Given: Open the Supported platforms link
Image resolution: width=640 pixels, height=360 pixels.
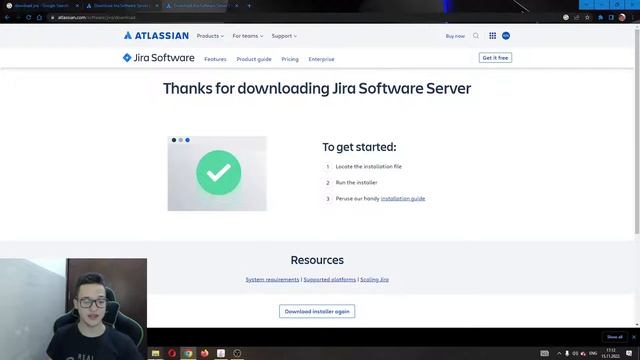Looking at the screenshot, I should 330,280.
